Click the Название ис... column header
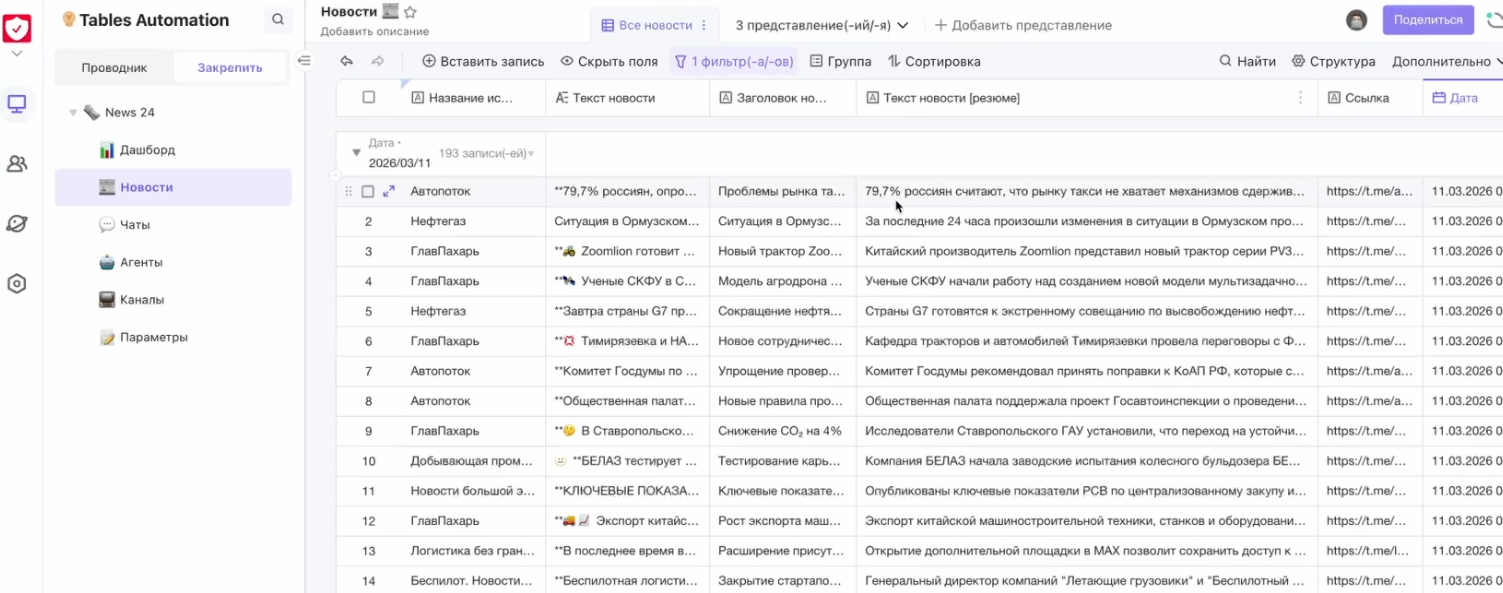This screenshot has height=593, width=1503. (471, 98)
